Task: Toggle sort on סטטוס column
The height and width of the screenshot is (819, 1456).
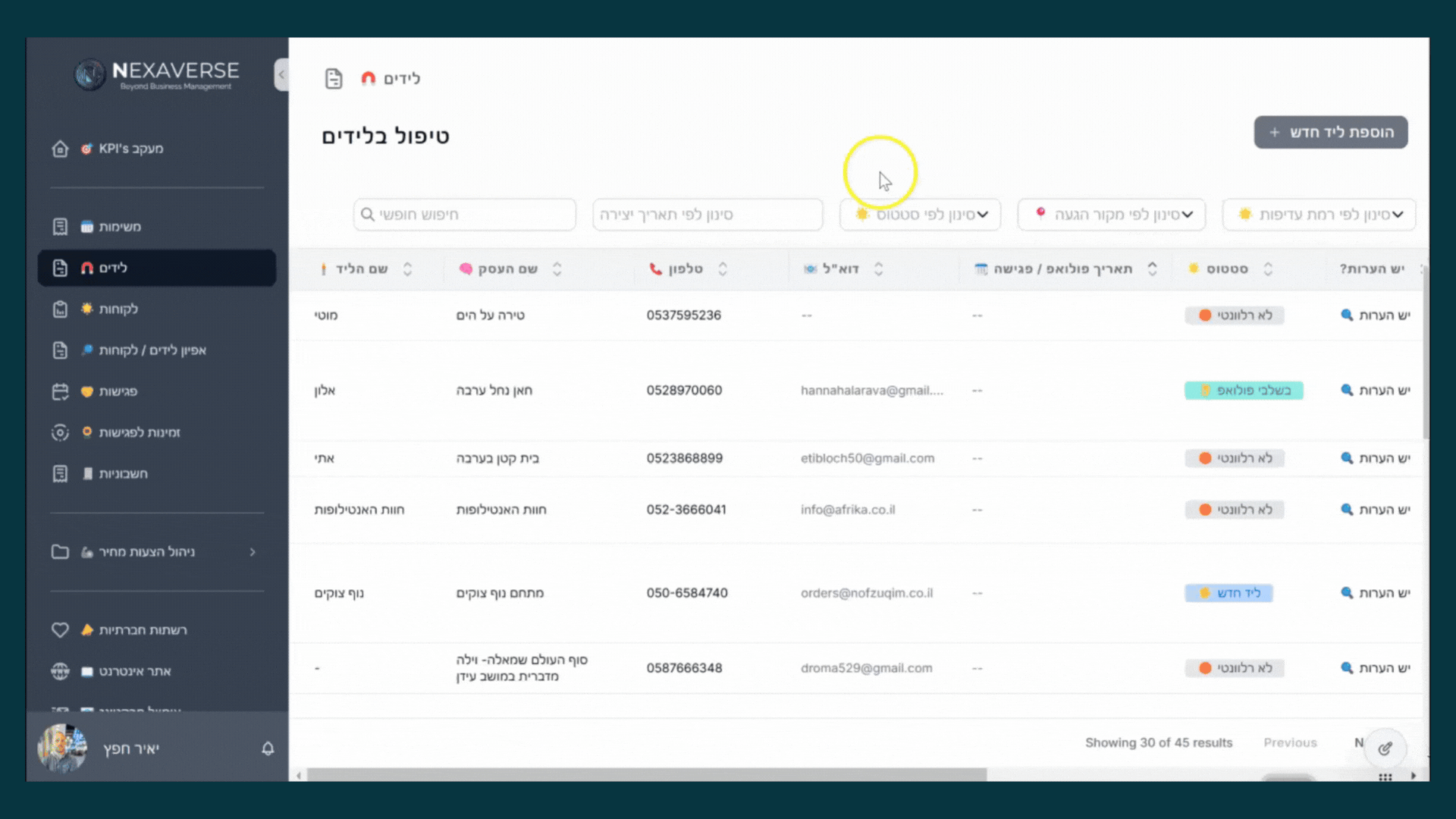Action: pyautogui.click(x=1268, y=269)
